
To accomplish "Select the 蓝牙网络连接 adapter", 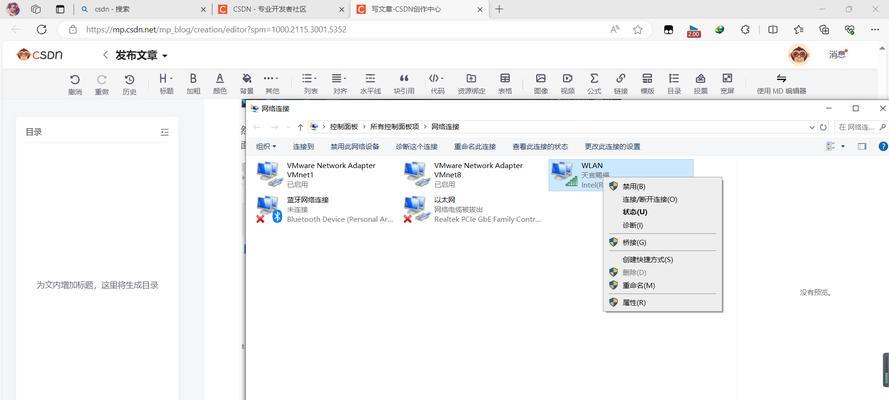I will tap(325, 209).
